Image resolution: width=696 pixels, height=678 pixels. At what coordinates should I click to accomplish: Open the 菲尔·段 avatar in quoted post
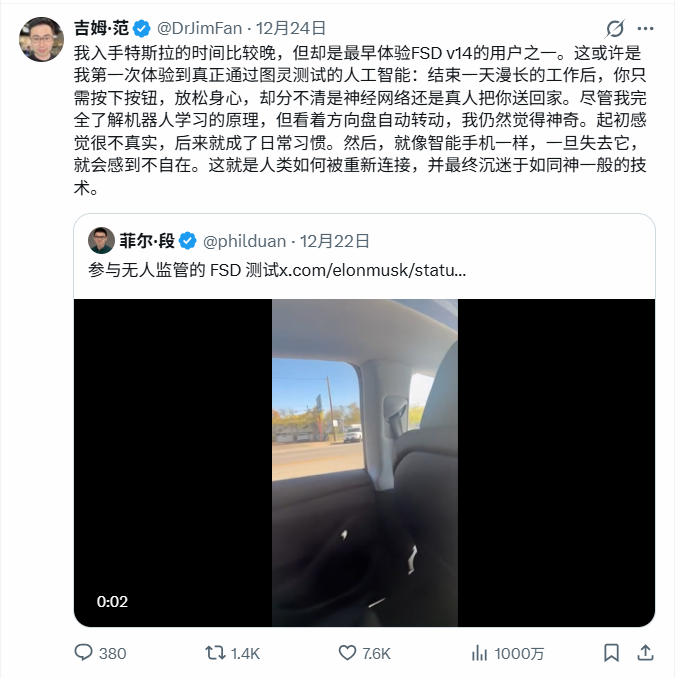point(101,241)
